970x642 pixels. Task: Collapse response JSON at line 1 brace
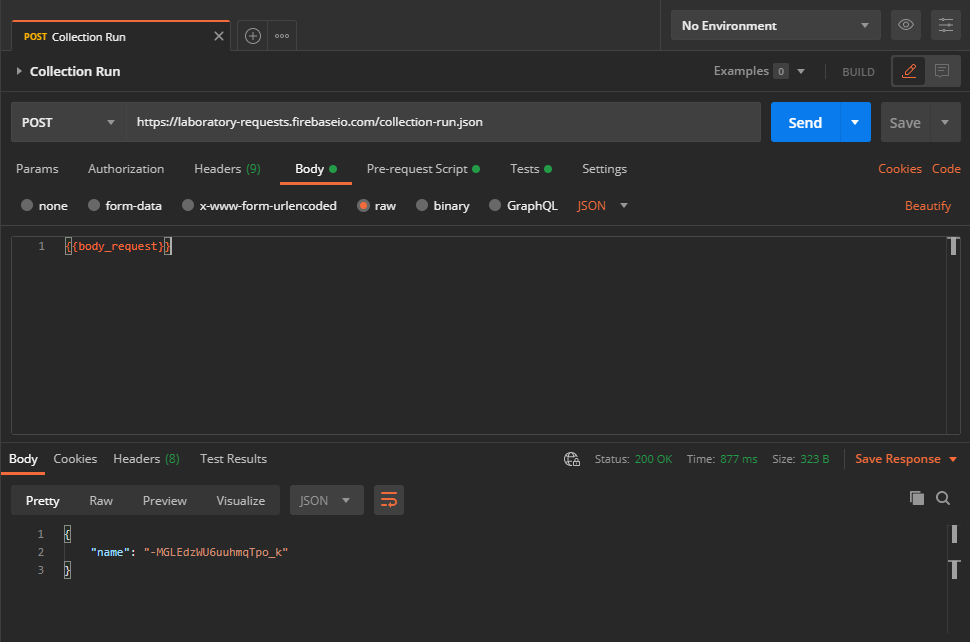pyautogui.click(x=67, y=534)
